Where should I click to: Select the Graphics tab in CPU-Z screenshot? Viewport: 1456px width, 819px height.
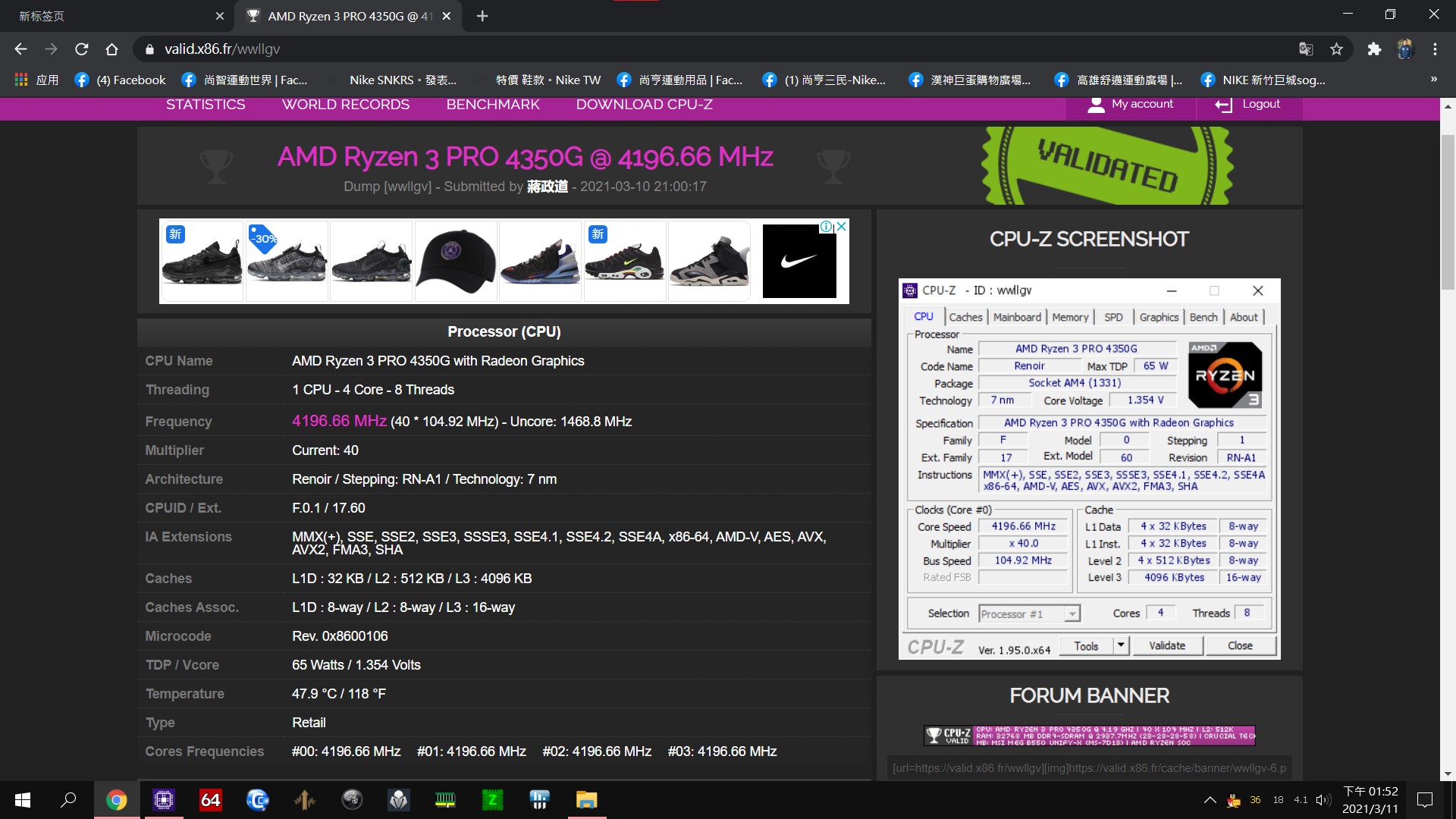[x=1159, y=317]
